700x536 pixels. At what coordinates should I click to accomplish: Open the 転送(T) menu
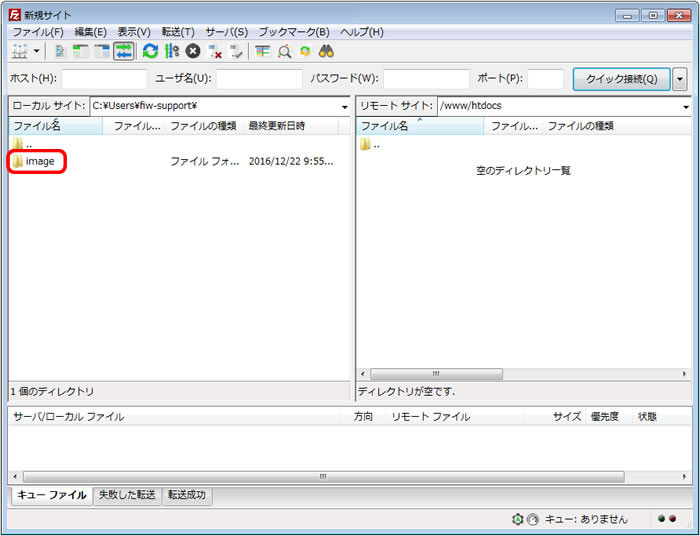(x=178, y=32)
